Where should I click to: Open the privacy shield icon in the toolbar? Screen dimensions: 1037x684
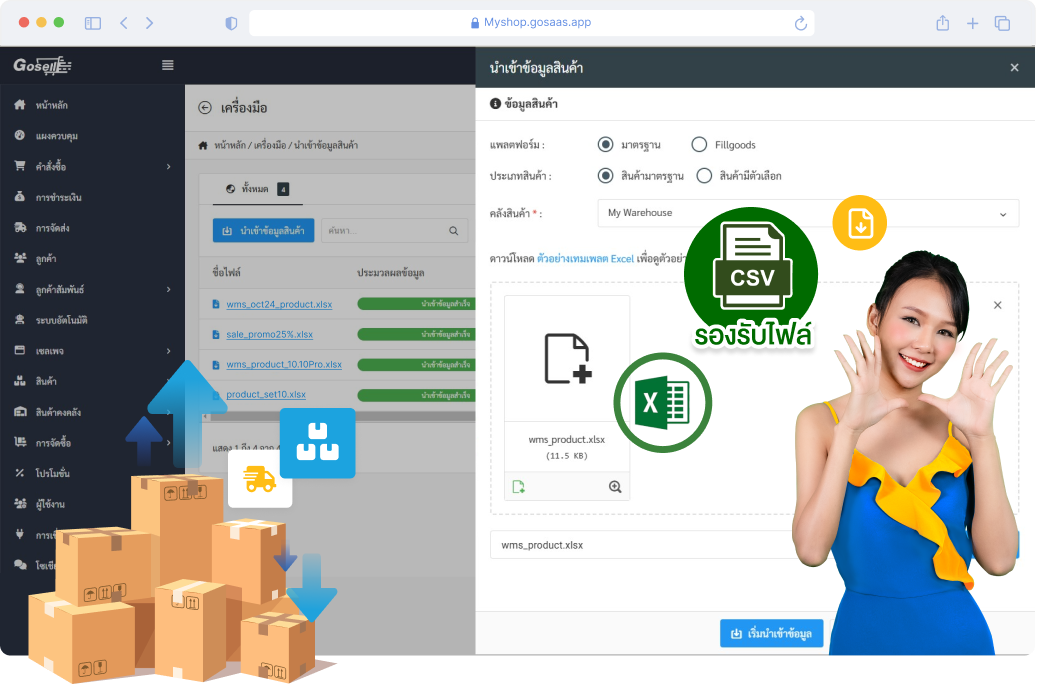231,23
